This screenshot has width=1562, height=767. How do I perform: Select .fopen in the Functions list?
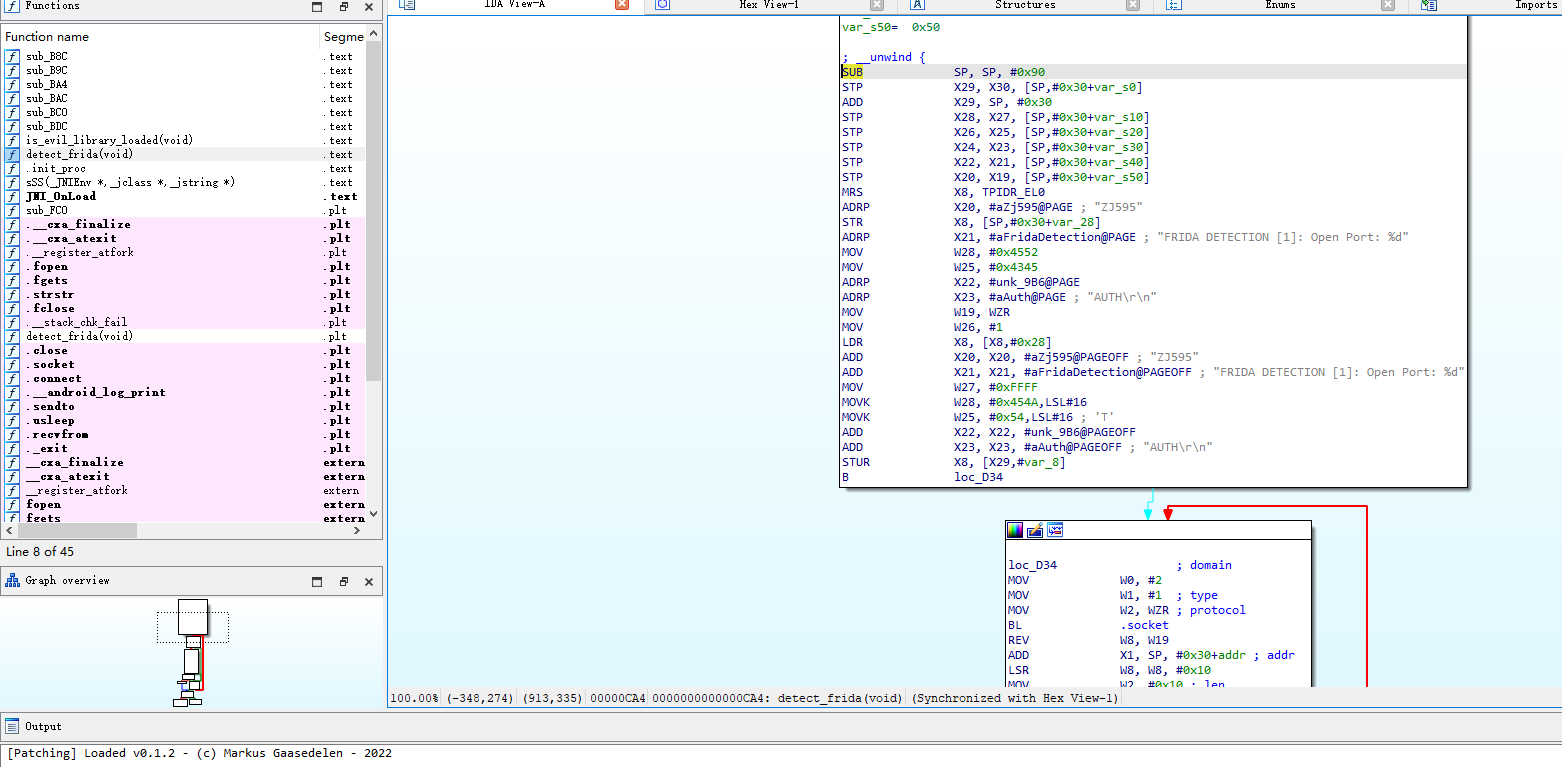point(184,266)
